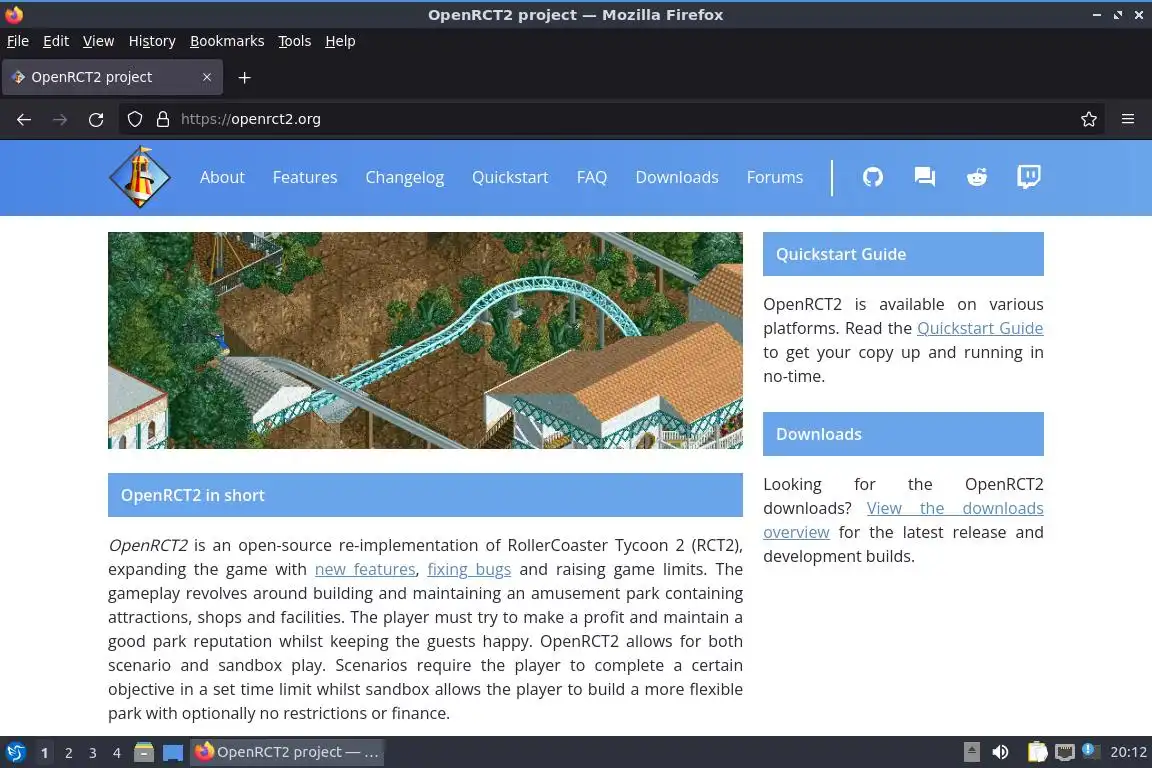The image size is (1152, 768).
Task: Go to the About page
Action: coord(222,177)
